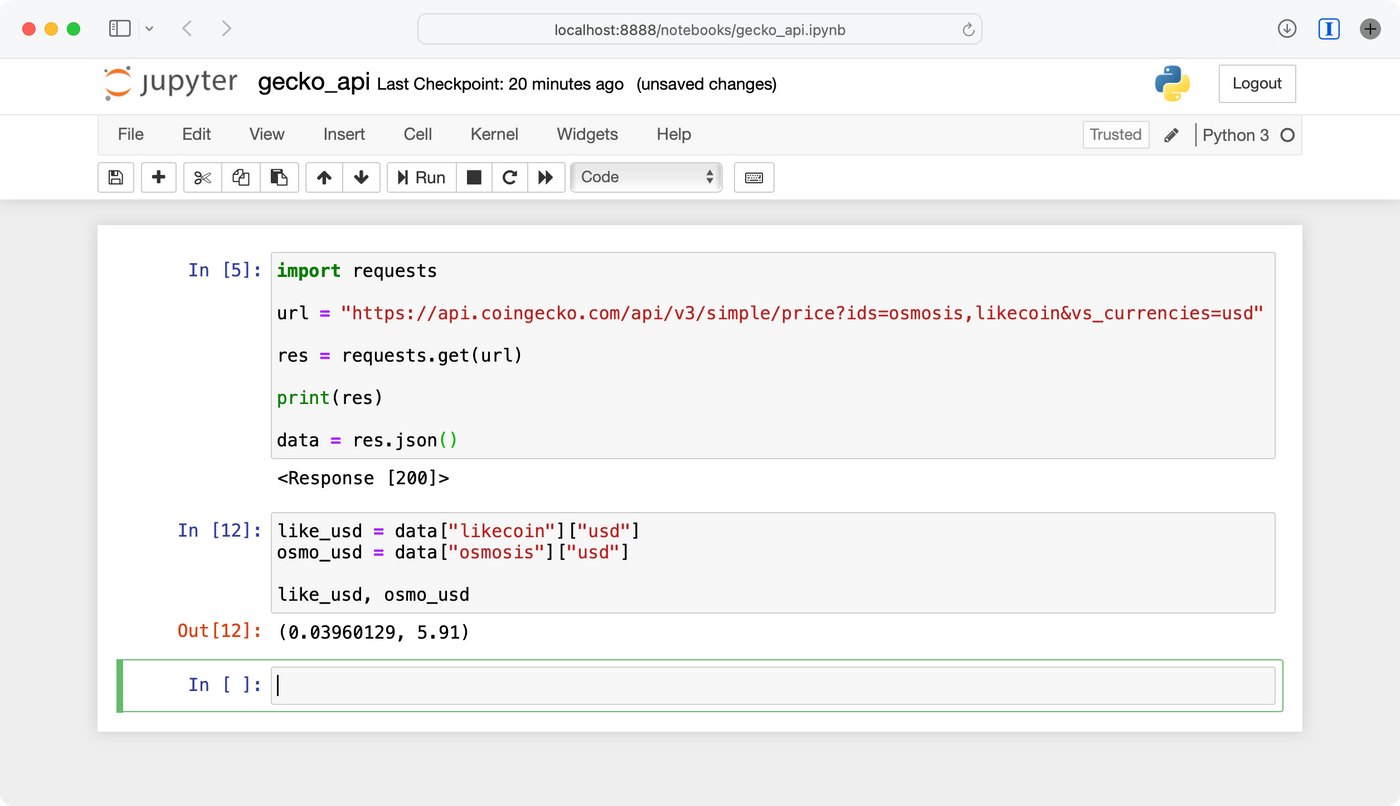Go to Jupyter home via logo
This screenshot has height=806, width=1400.
point(171,83)
